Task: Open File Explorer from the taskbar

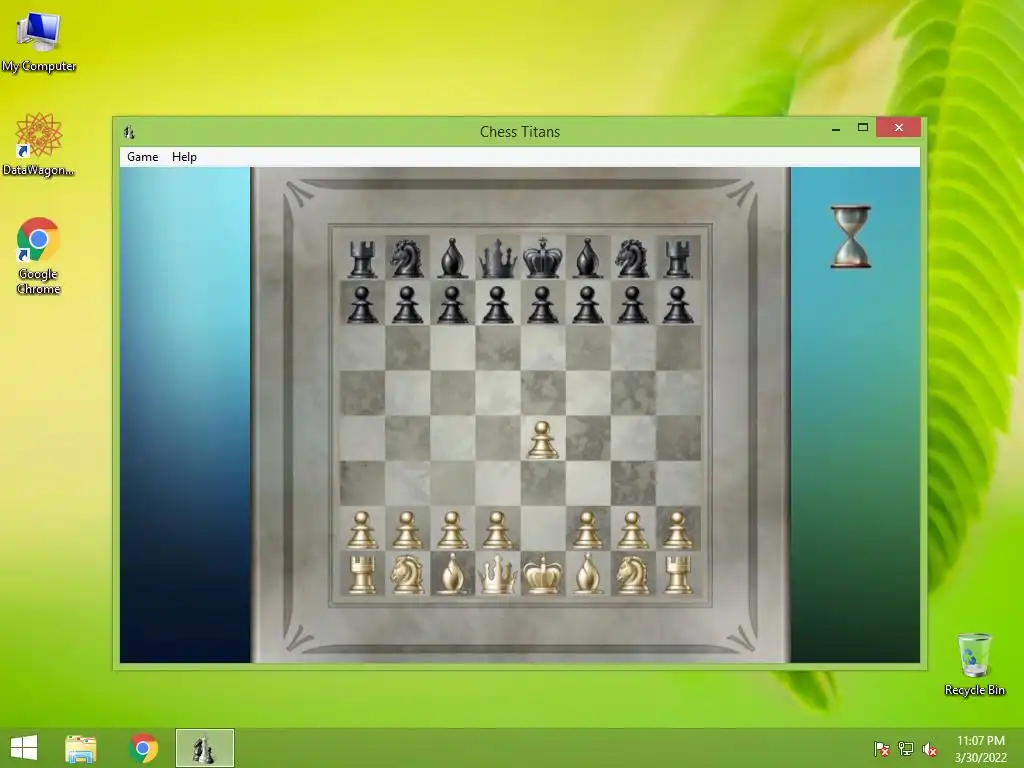Action: click(81, 748)
